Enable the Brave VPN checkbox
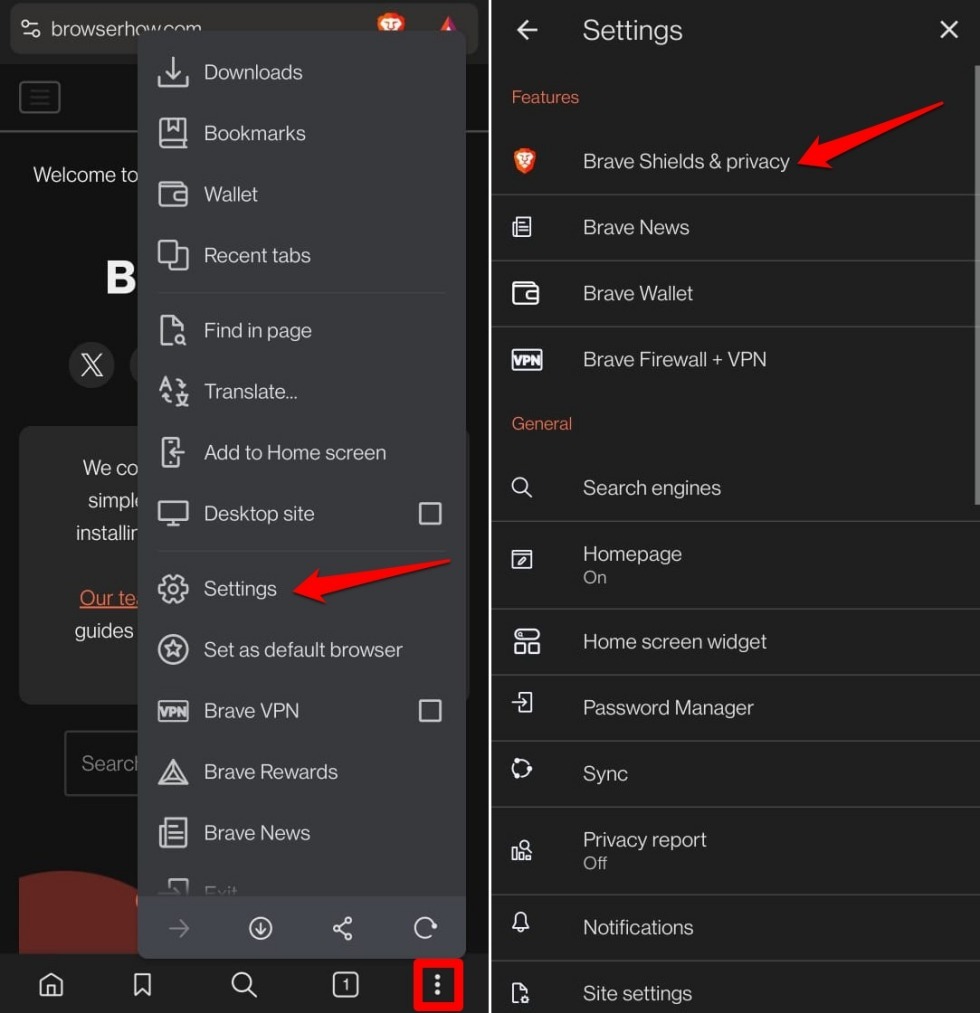 (x=430, y=711)
